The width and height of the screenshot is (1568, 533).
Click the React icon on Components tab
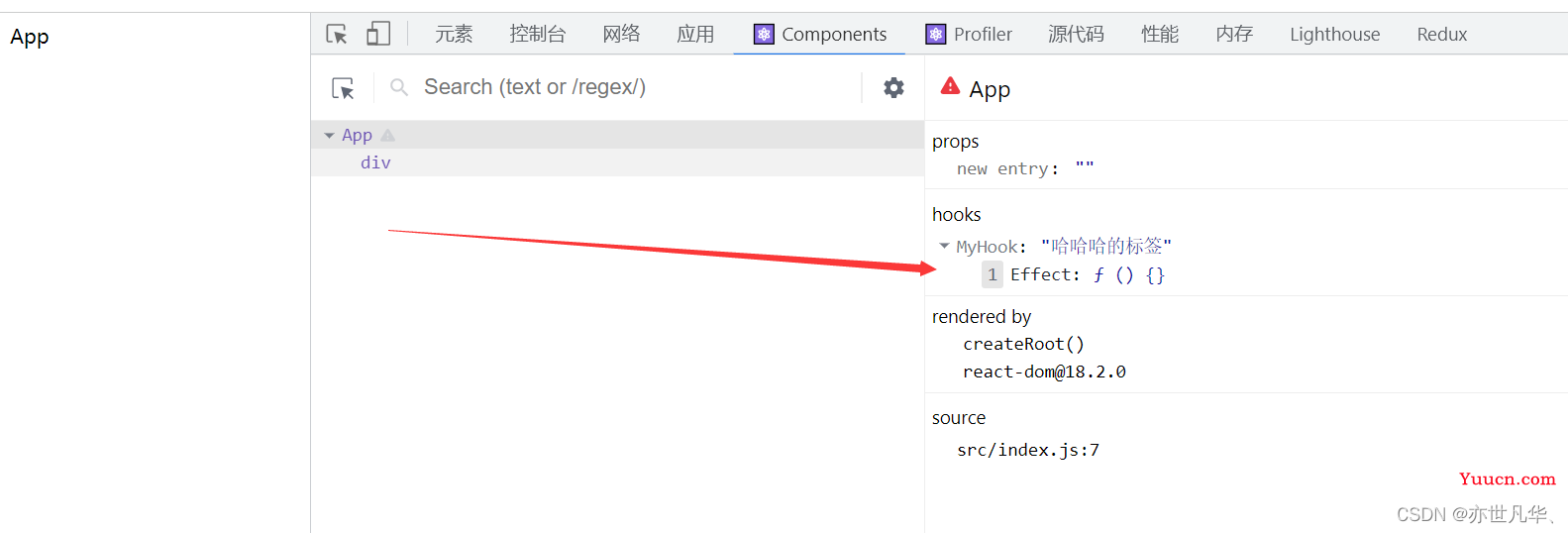[x=764, y=34]
